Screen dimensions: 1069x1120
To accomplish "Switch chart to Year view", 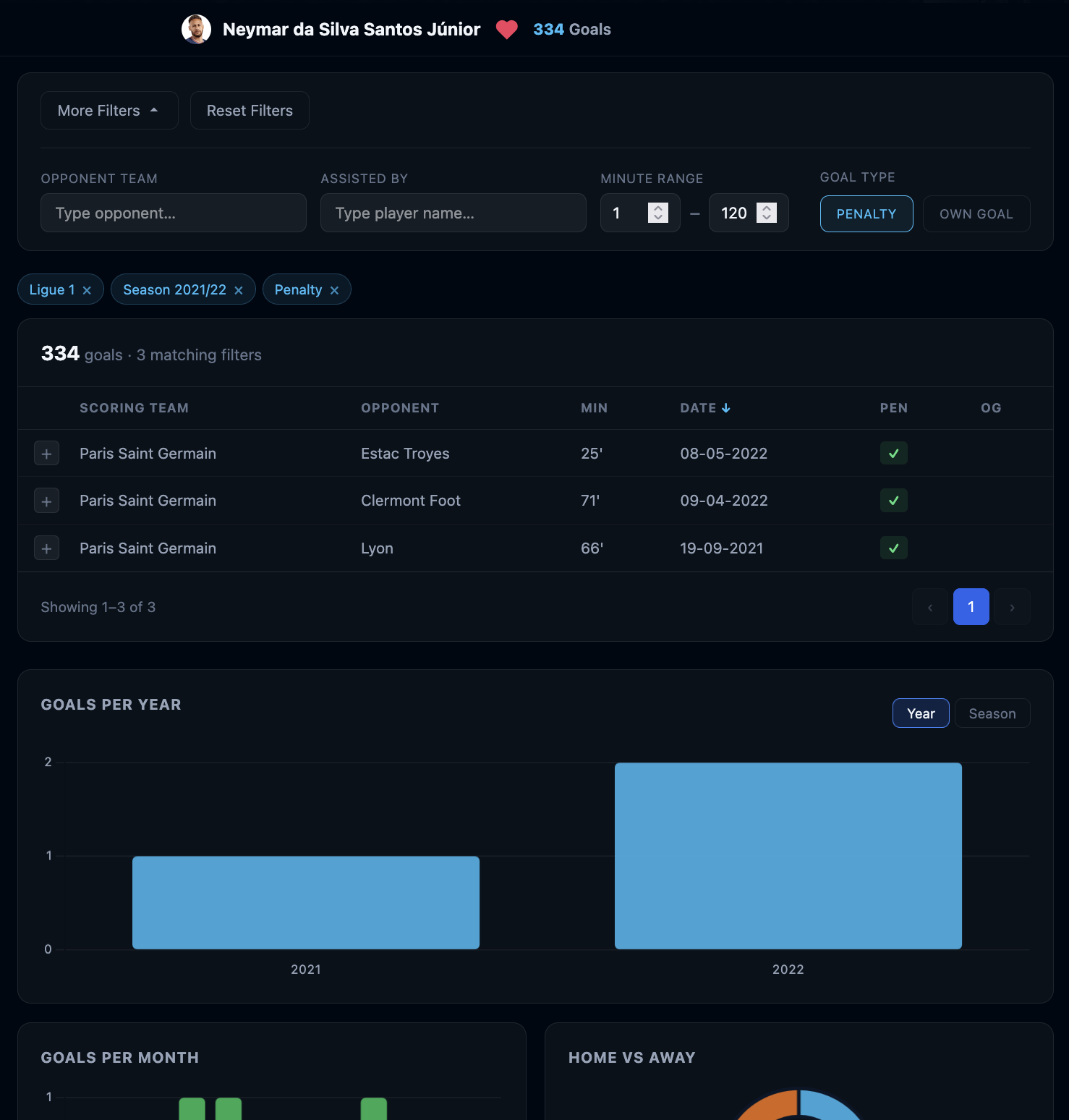I will [921, 713].
